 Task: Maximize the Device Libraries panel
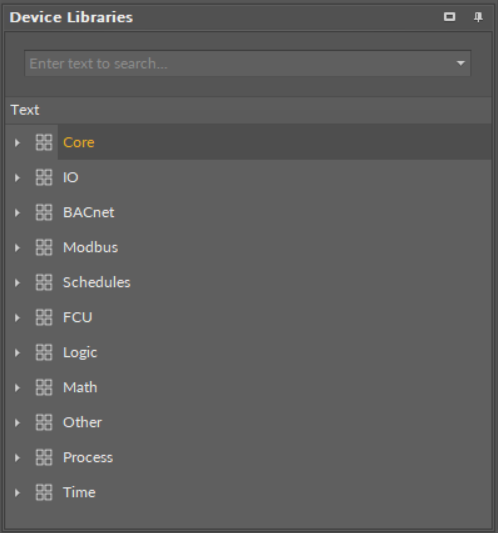click(449, 17)
